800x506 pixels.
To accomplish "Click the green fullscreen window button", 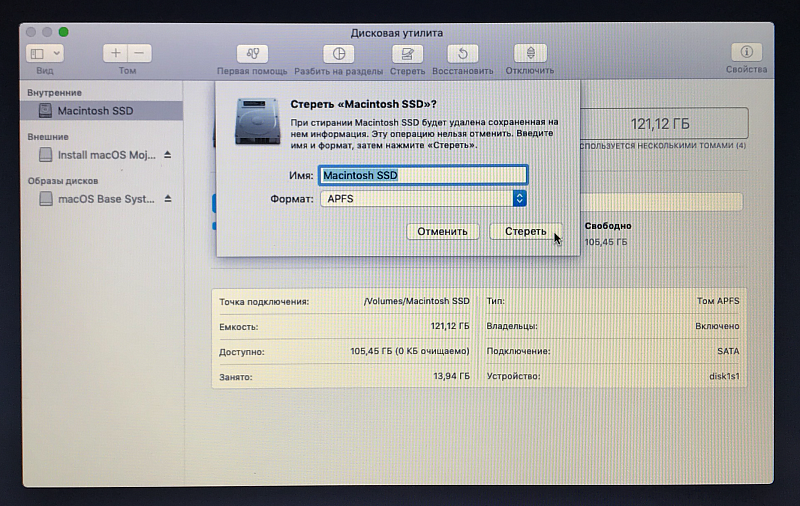I will coord(63,32).
